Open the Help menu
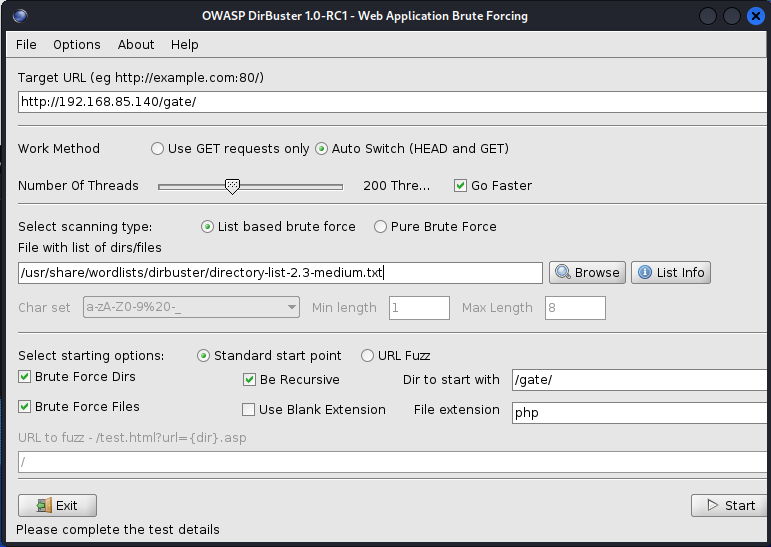The width and height of the screenshot is (771, 547). [x=185, y=44]
